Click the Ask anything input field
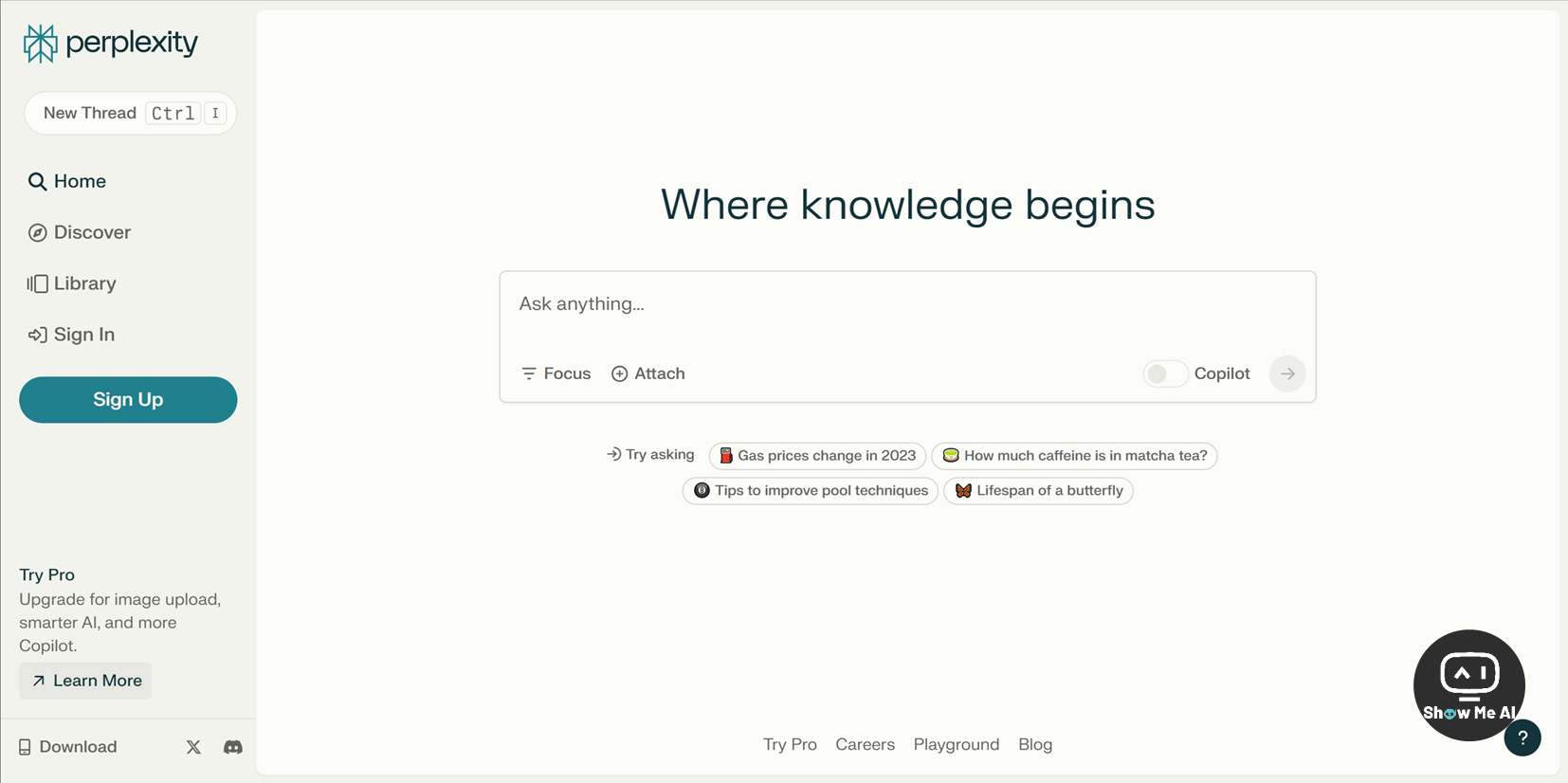 click(x=907, y=304)
